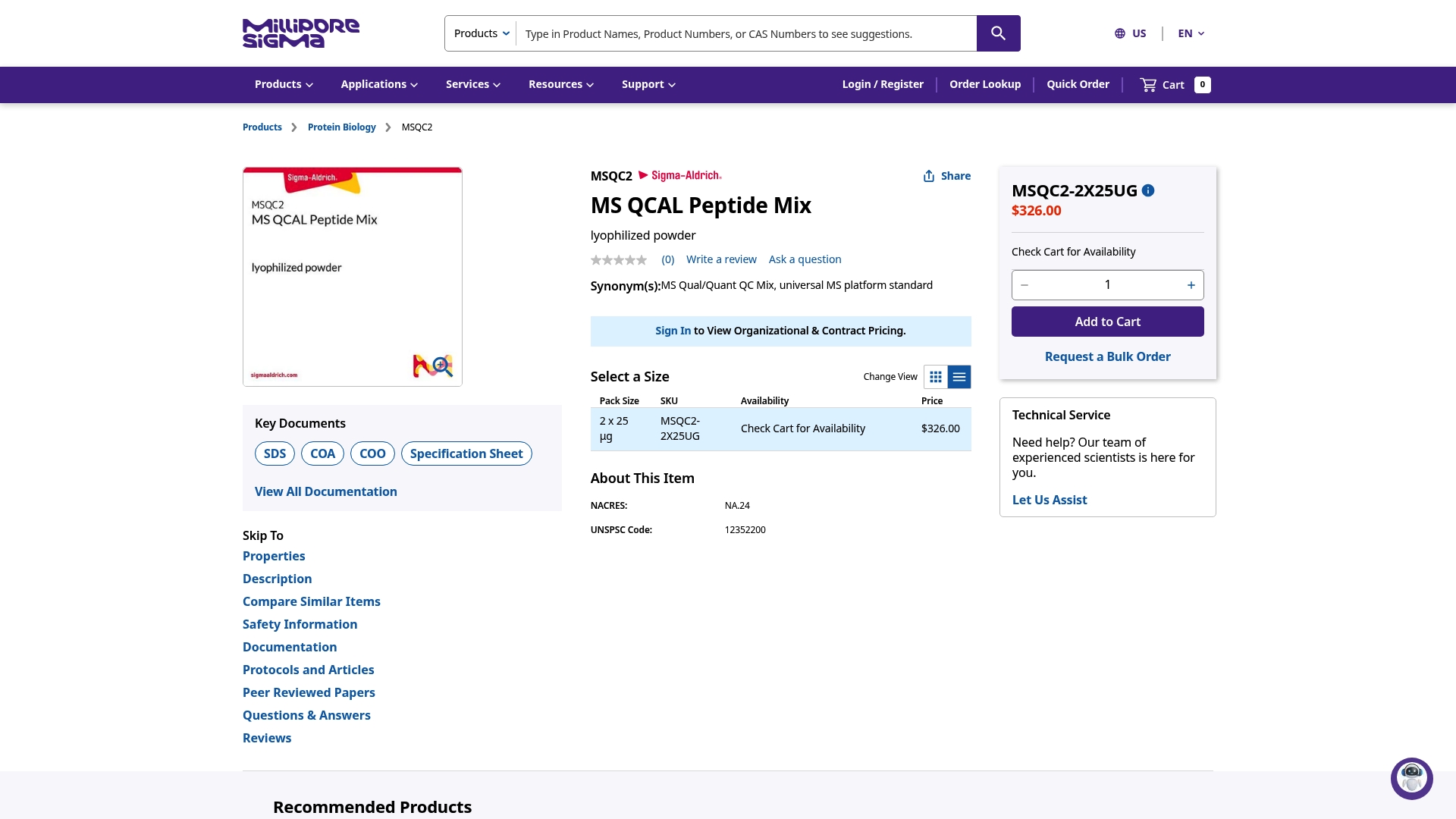Click Request a Bulk Order
Screen dimensions: 1456x819
1107,356
